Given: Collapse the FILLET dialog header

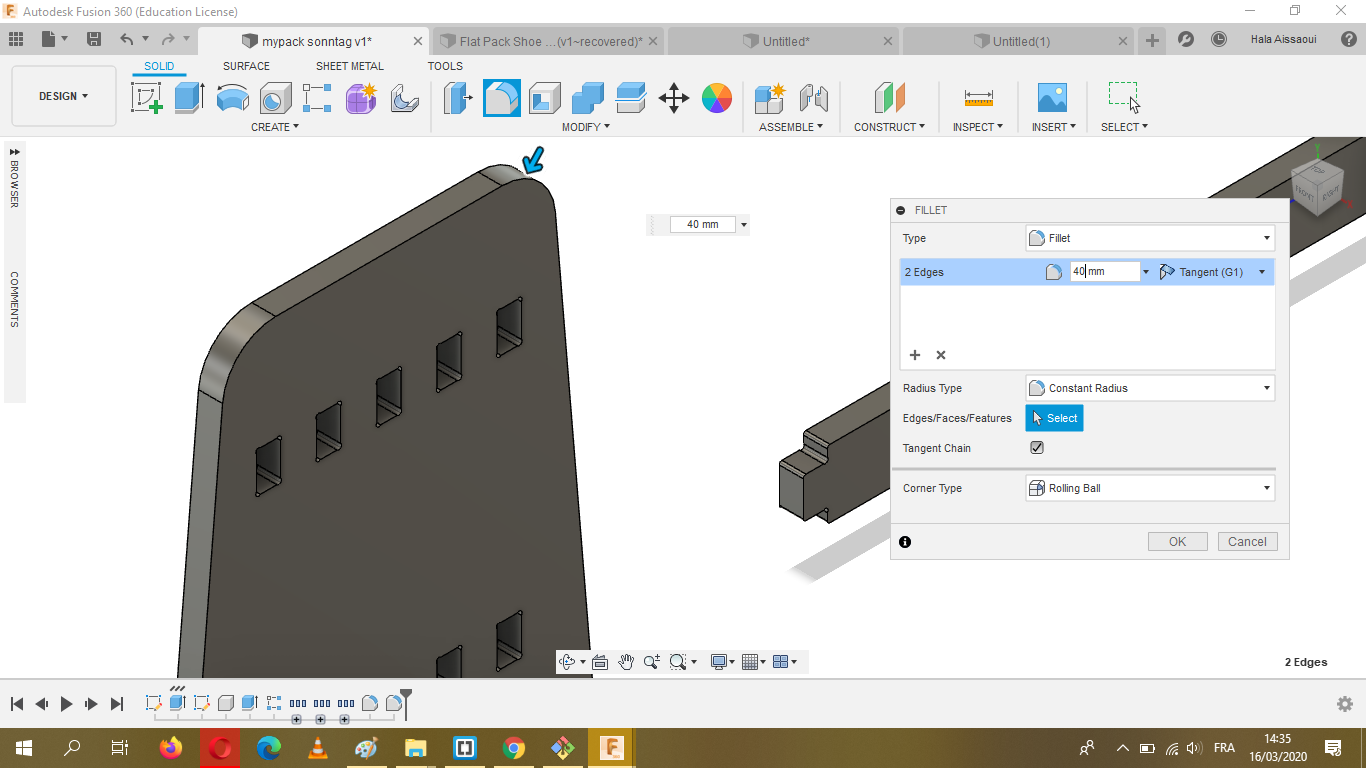Looking at the screenshot, I should (x=901, y=211).
